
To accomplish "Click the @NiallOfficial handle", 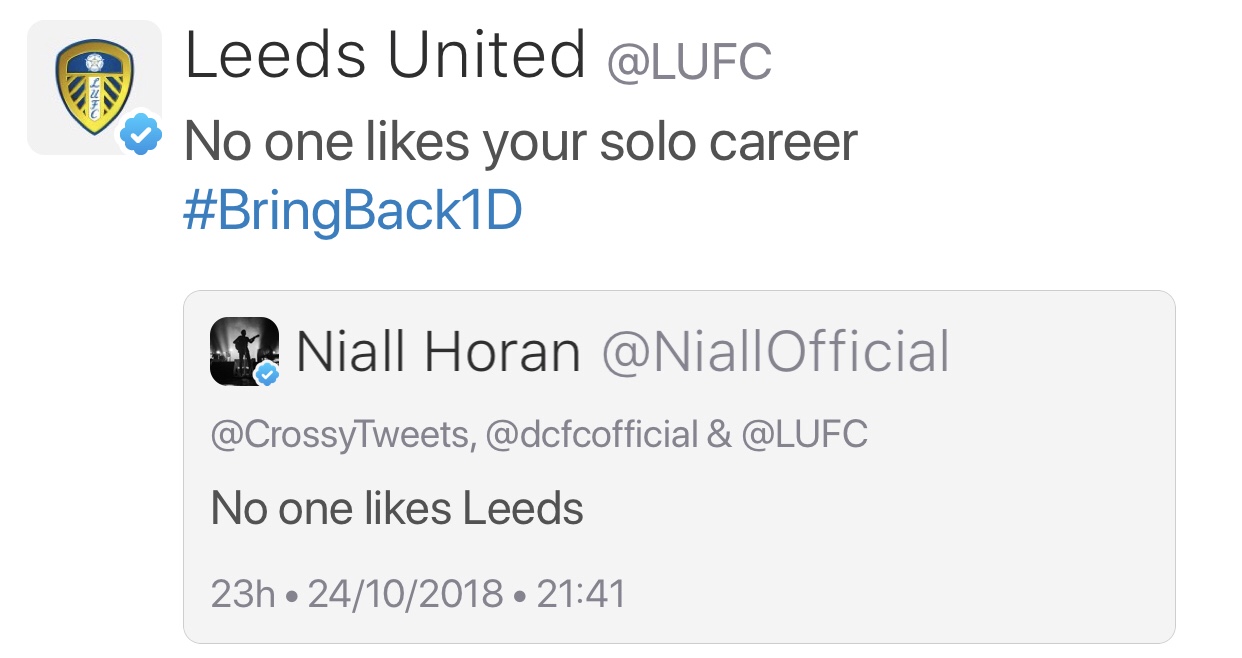I will pyautogui.click(x=775, y=352).
